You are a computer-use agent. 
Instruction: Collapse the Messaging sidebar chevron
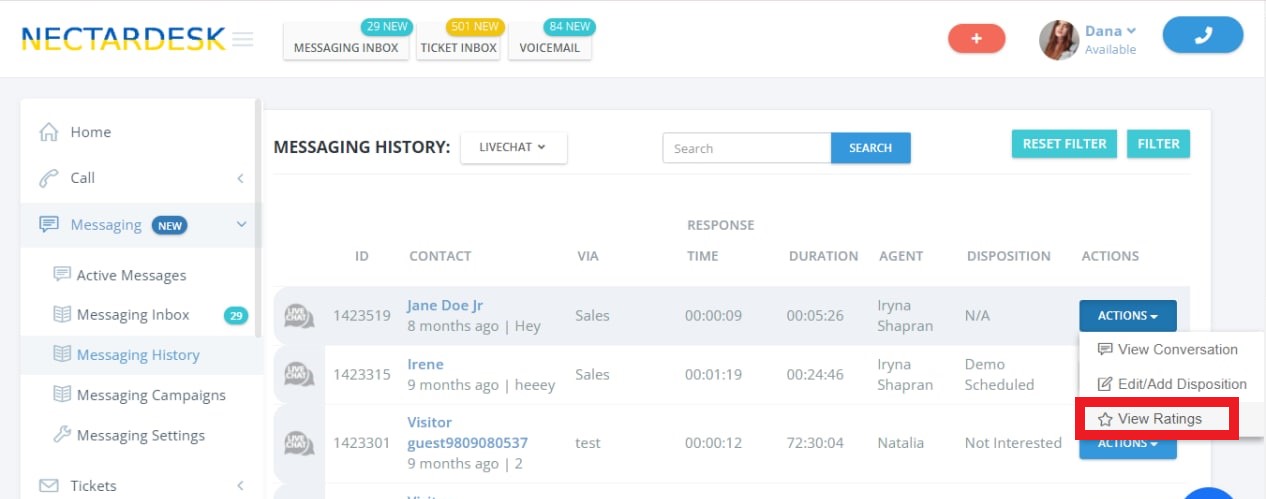coord(240,225)
